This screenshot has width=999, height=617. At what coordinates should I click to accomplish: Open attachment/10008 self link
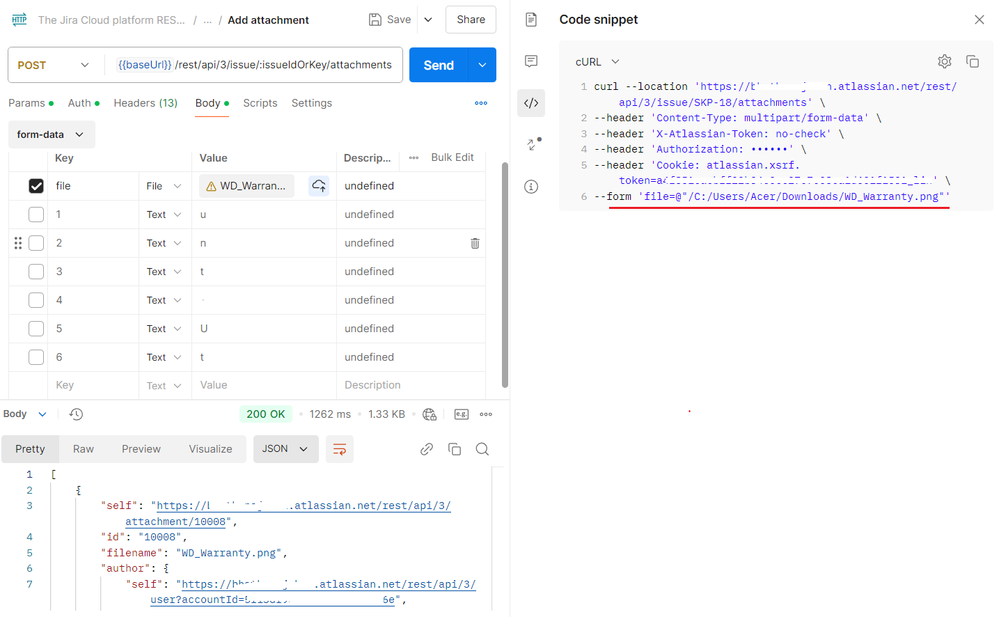[176, 521]
